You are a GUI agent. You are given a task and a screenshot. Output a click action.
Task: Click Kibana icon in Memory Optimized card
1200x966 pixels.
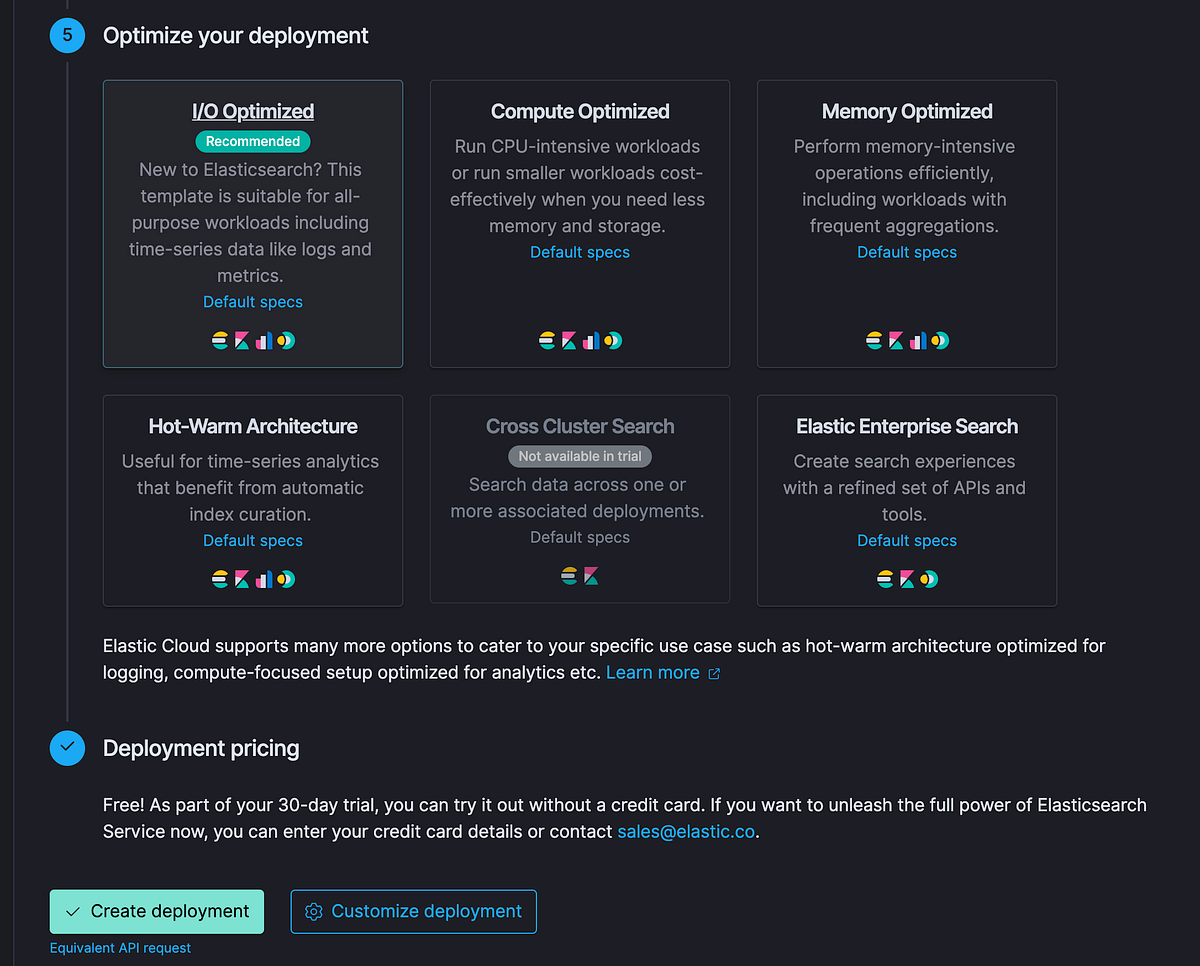click(x=897, y=341)
